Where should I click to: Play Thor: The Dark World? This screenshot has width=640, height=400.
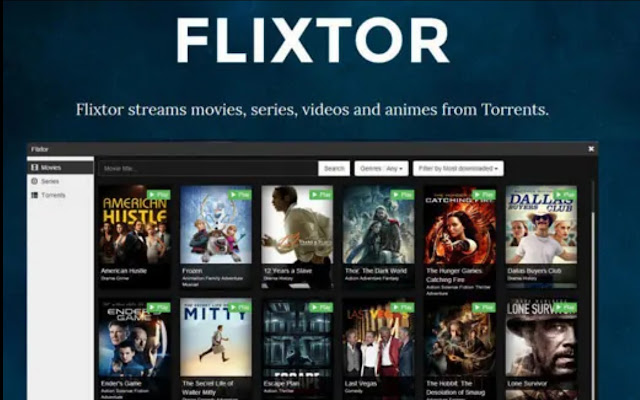[402, 195]
